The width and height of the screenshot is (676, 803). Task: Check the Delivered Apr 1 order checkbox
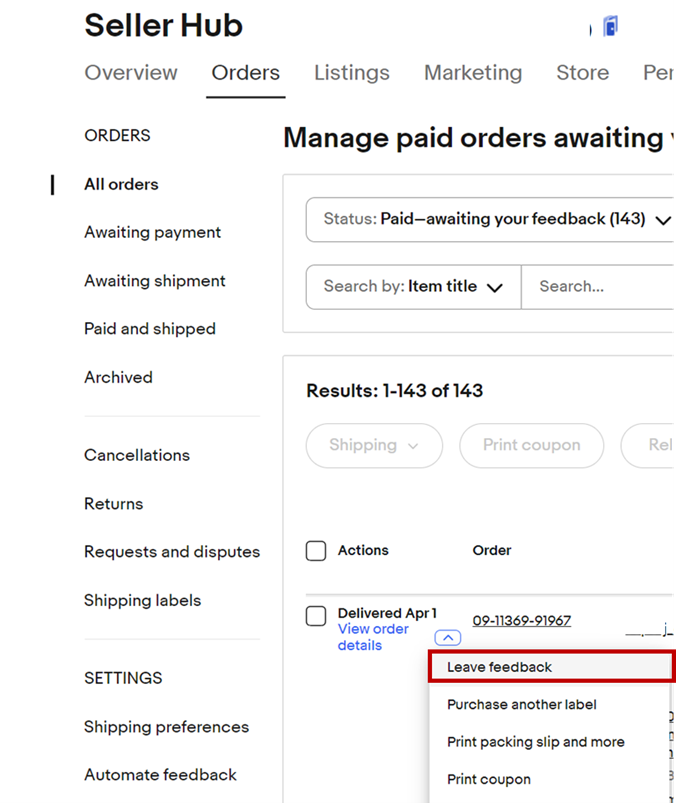pyautogui.click(x=316, y=616)
